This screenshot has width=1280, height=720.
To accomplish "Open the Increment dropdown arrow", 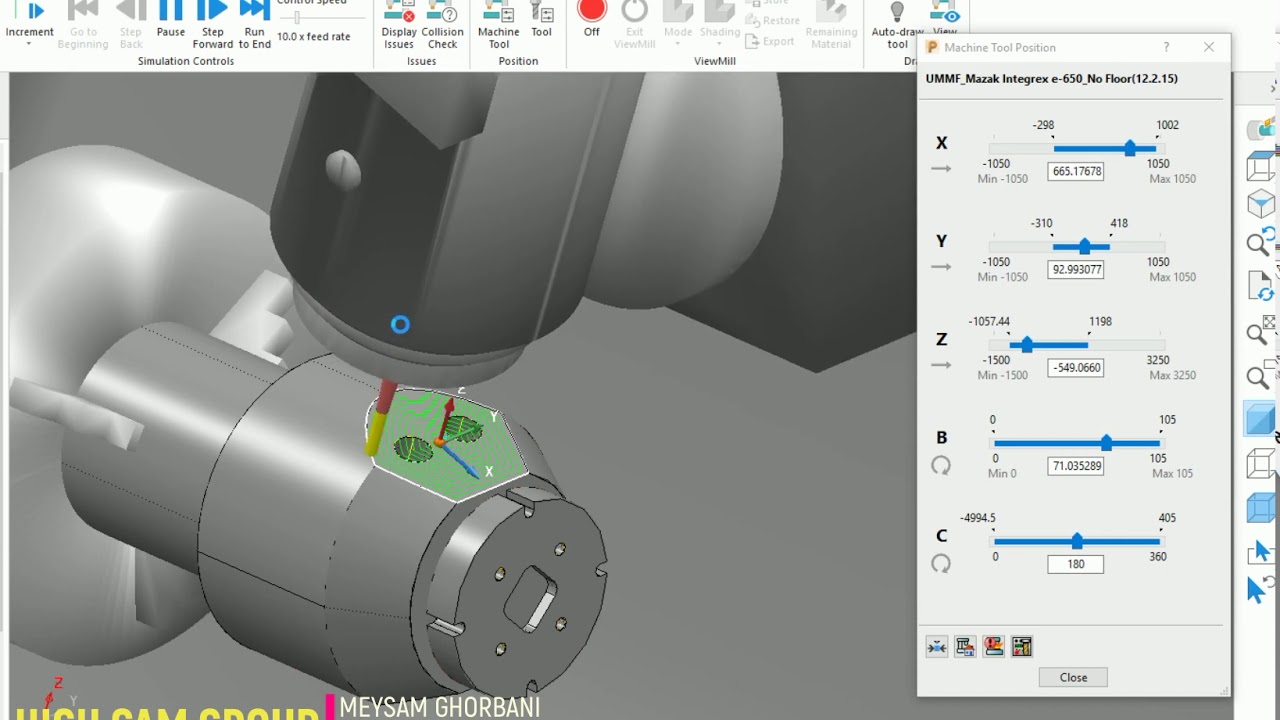I will (x=30, y=45).
